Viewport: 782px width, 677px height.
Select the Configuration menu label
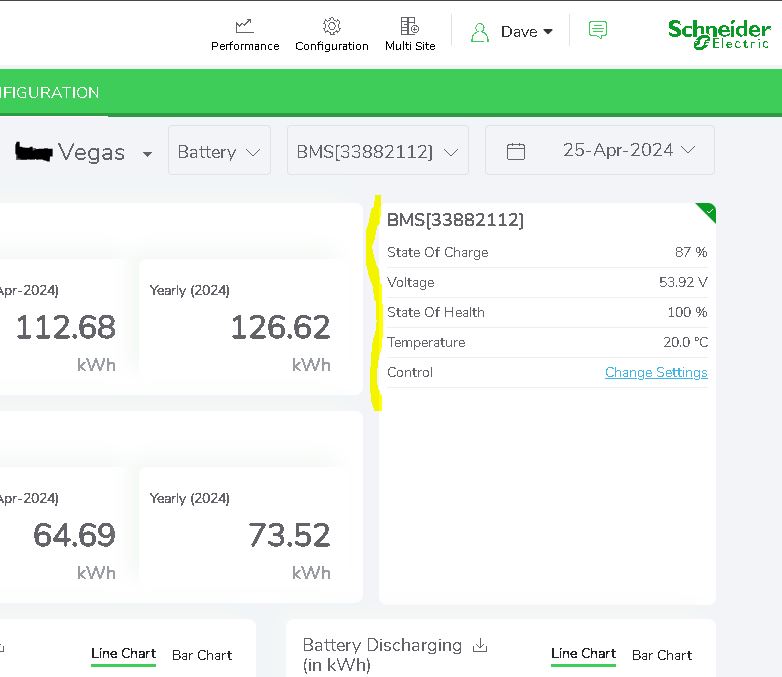(332, 46)
